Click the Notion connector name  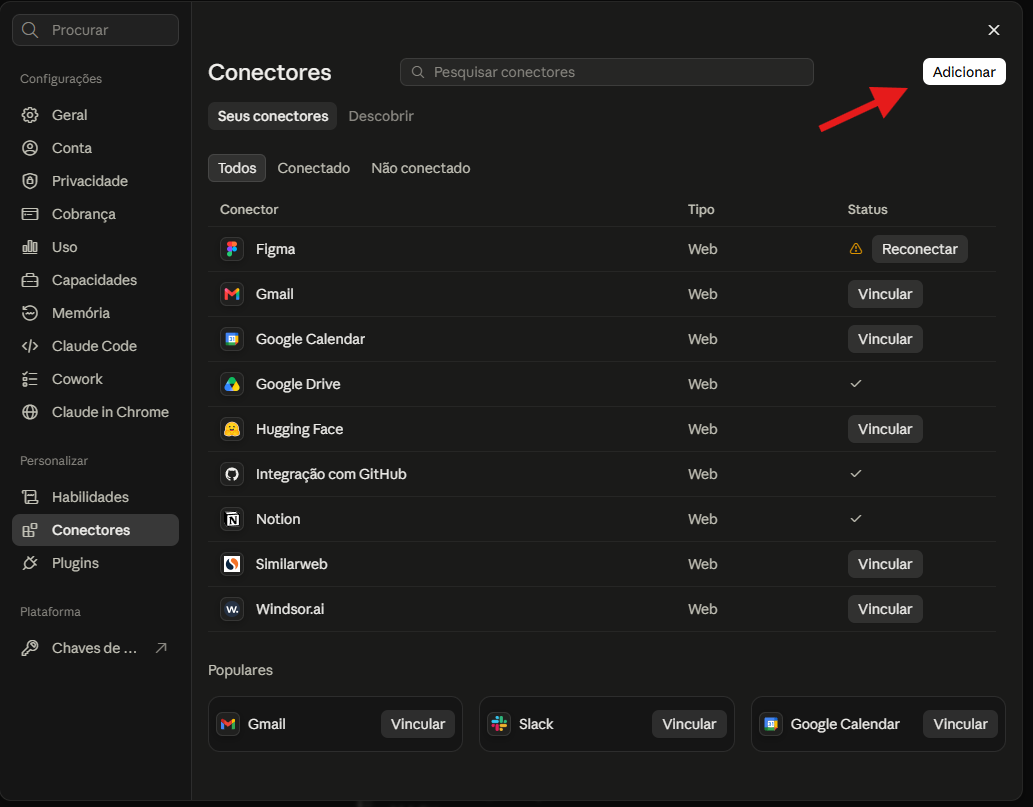278,519
